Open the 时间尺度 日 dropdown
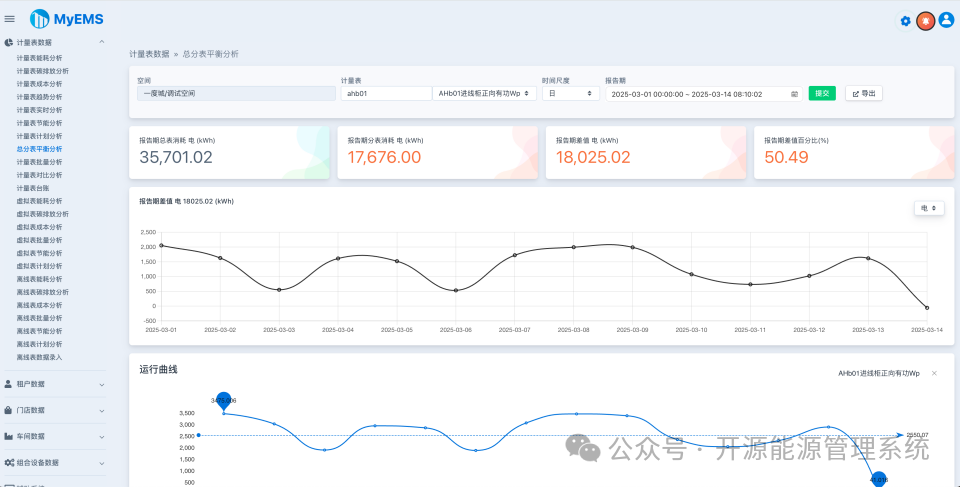Screen dimensions: 960x487 (x=571, y=93)
